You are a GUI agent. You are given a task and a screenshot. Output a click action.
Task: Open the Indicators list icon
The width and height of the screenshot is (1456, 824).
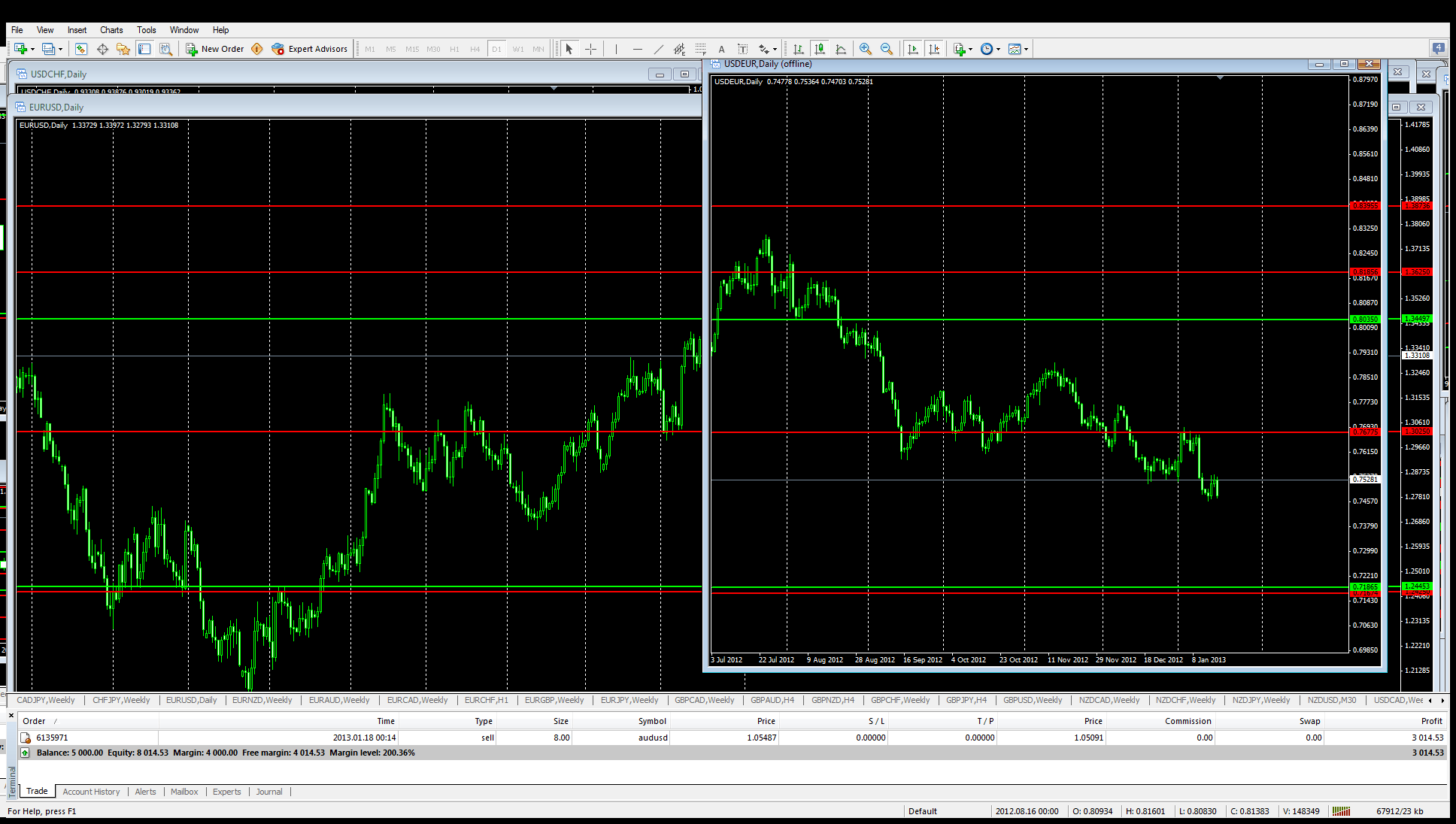tap(960, 49)
